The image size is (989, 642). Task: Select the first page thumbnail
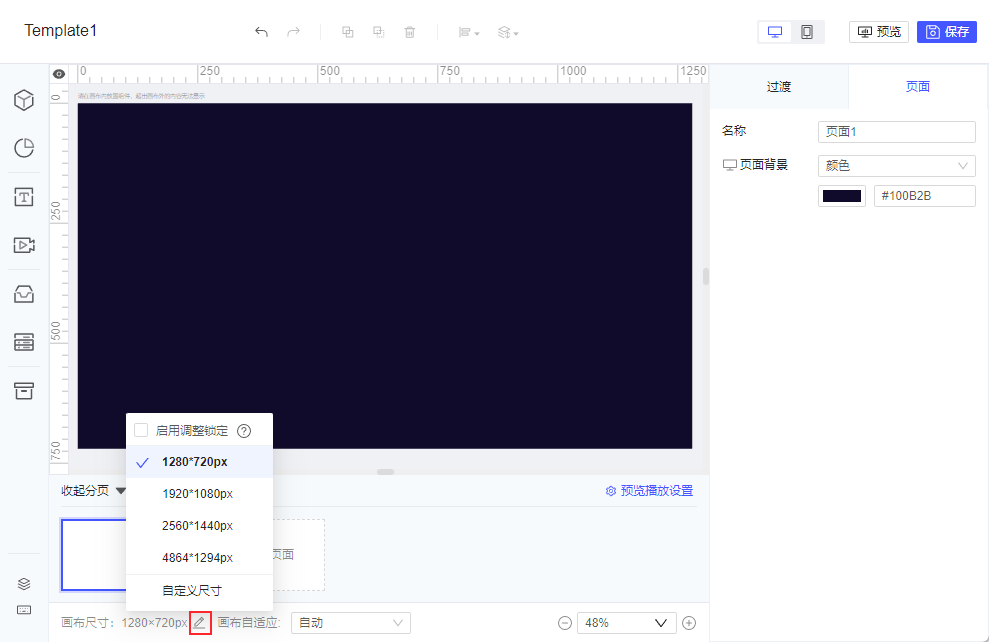tap(93, 555)
